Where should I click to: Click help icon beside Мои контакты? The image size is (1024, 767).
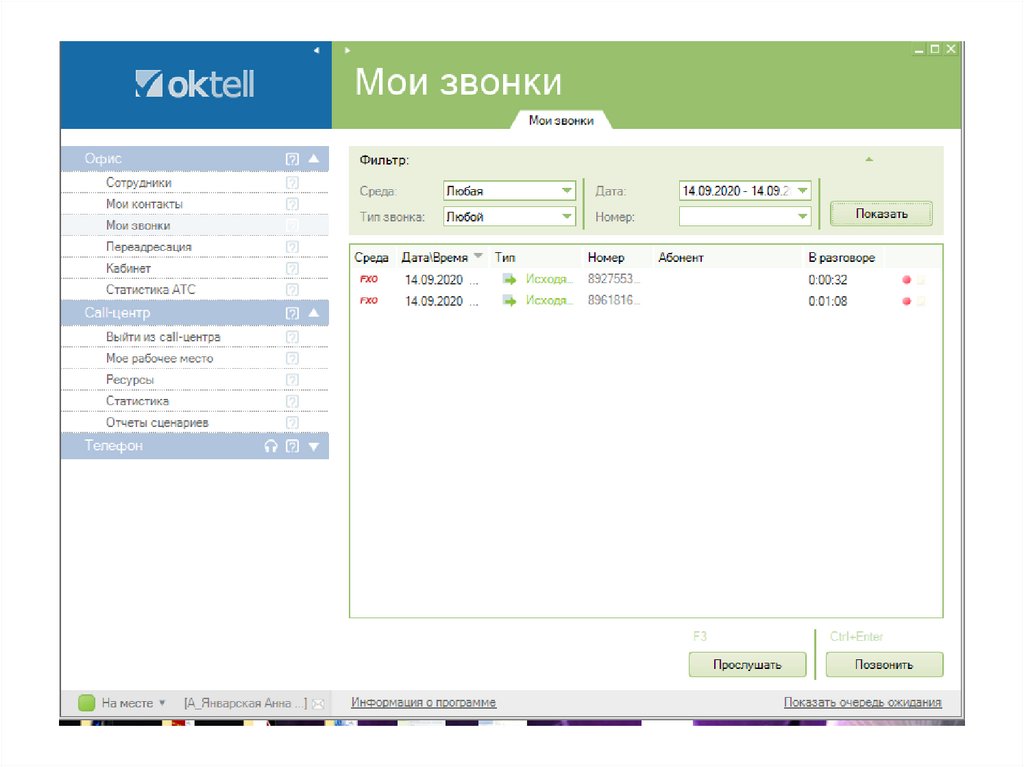[x=292, y=204]
